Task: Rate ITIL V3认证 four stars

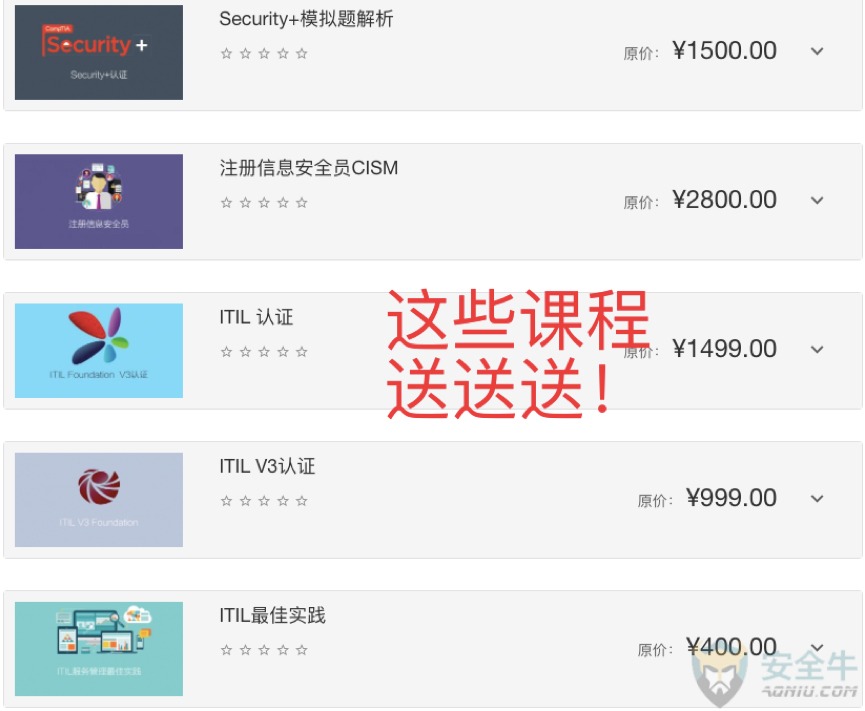Action: click(283, 501)
